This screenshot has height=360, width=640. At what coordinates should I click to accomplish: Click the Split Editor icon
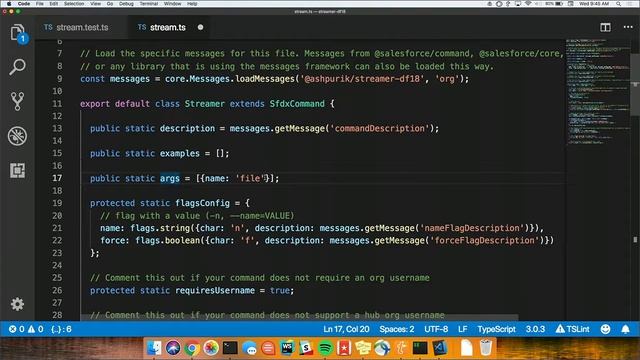605,27
